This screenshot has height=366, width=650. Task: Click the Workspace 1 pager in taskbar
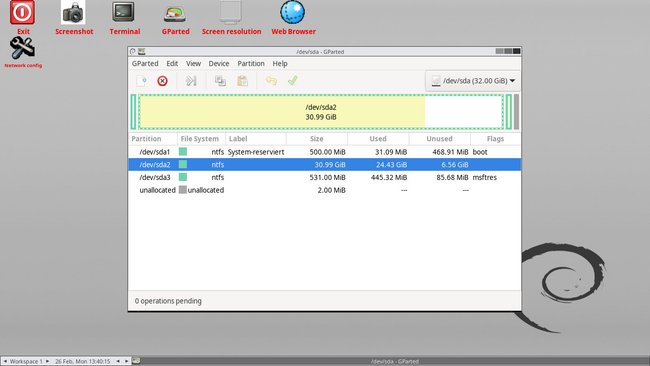click(x=26, y=361)
